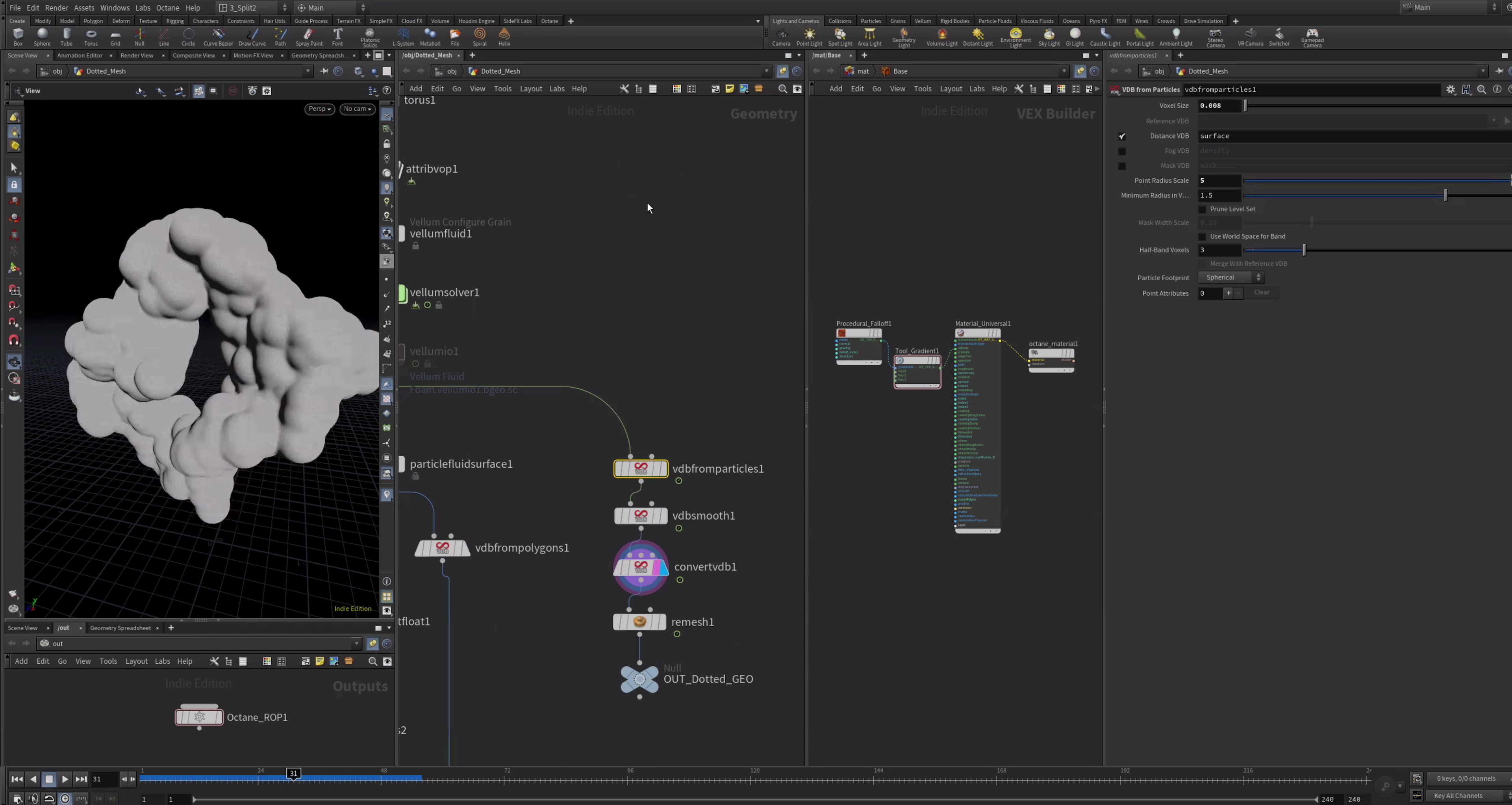Enable the Prune Level Set checkbox
This screenshot has width=1512, height=805.
click(x=1202, y=209)
